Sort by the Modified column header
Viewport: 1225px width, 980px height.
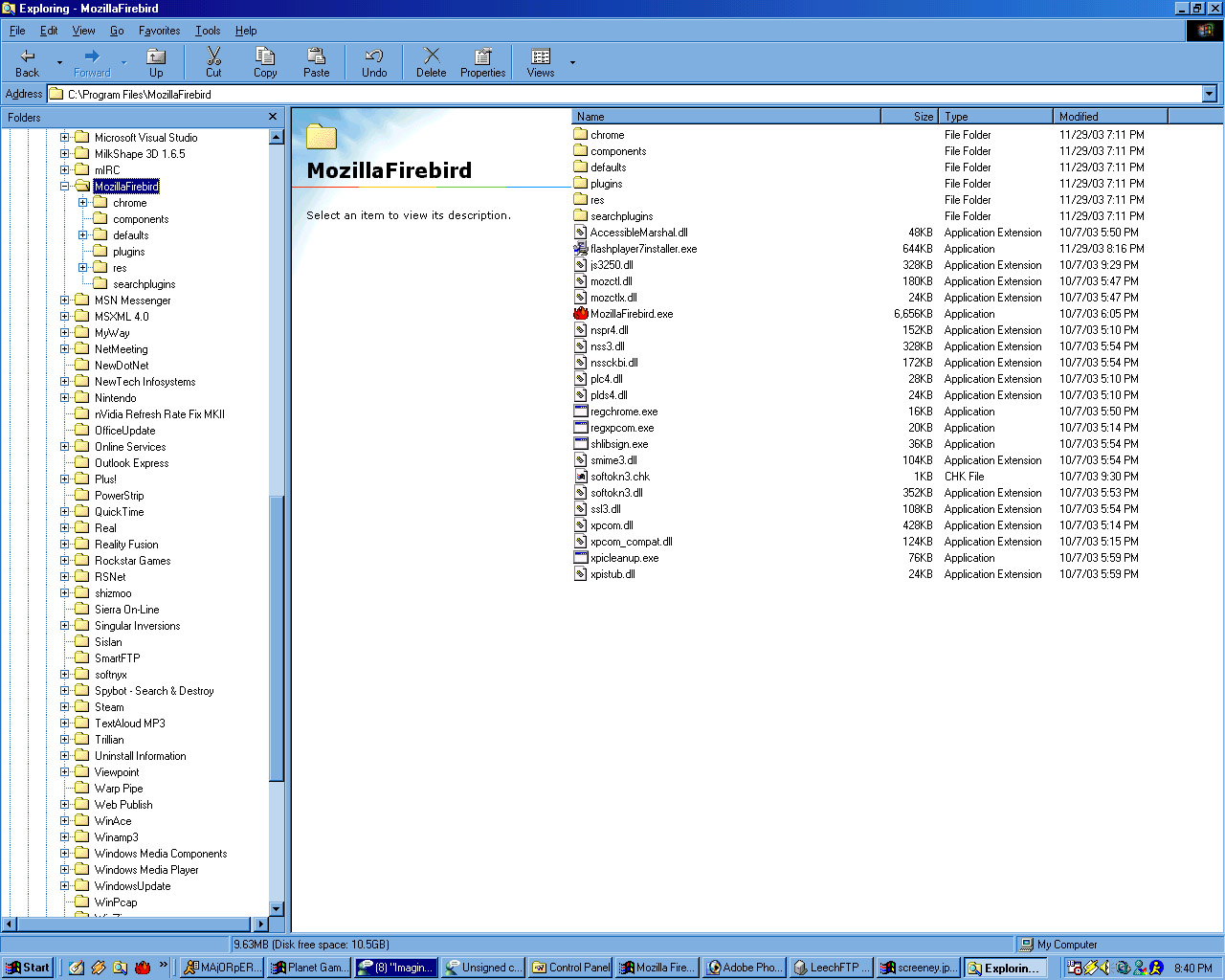[1110, 117]
